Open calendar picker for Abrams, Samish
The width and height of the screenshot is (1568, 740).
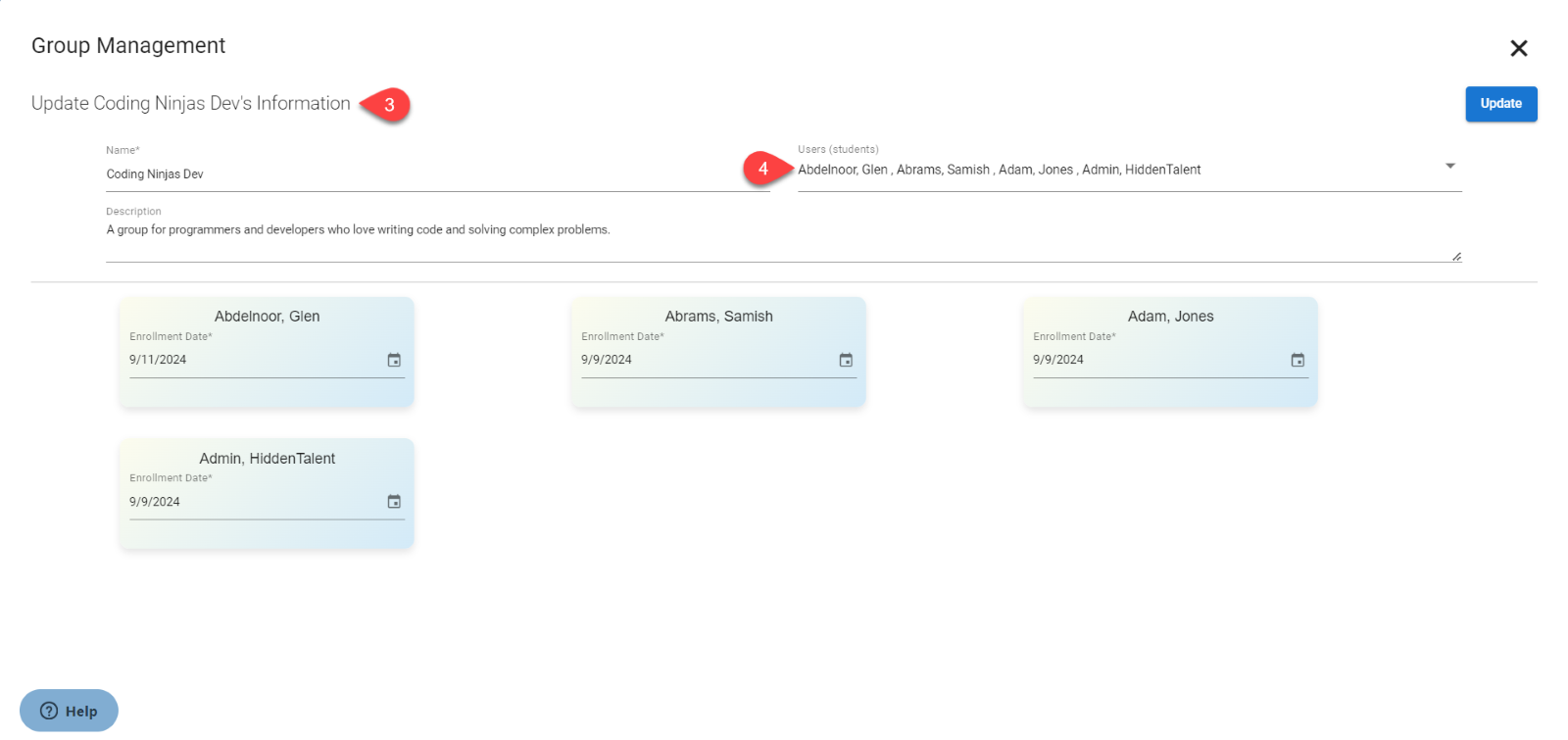point(846,361)
